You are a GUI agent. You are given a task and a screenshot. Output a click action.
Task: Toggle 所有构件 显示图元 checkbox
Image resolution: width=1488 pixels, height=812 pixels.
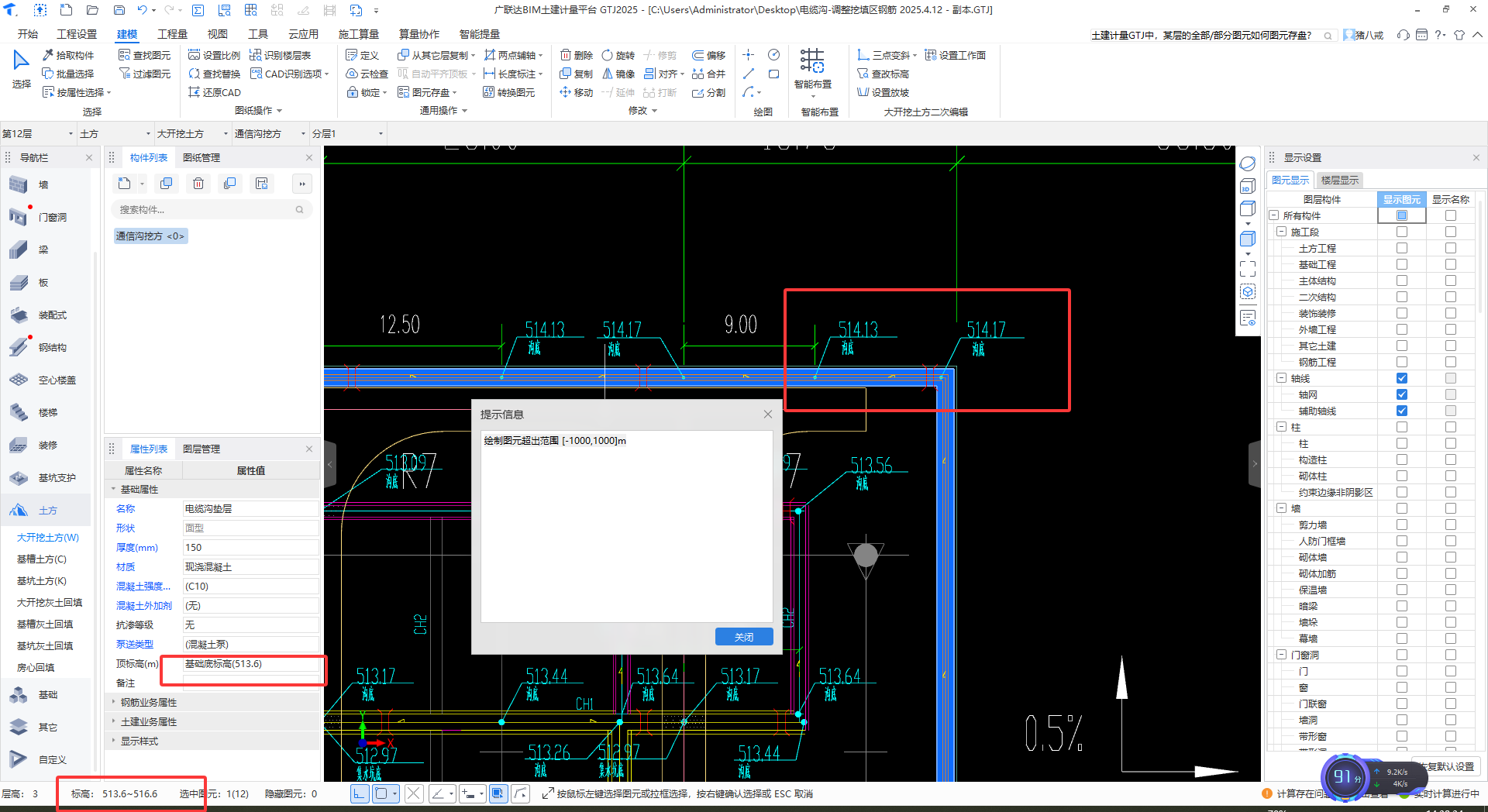coord(1401,215)
